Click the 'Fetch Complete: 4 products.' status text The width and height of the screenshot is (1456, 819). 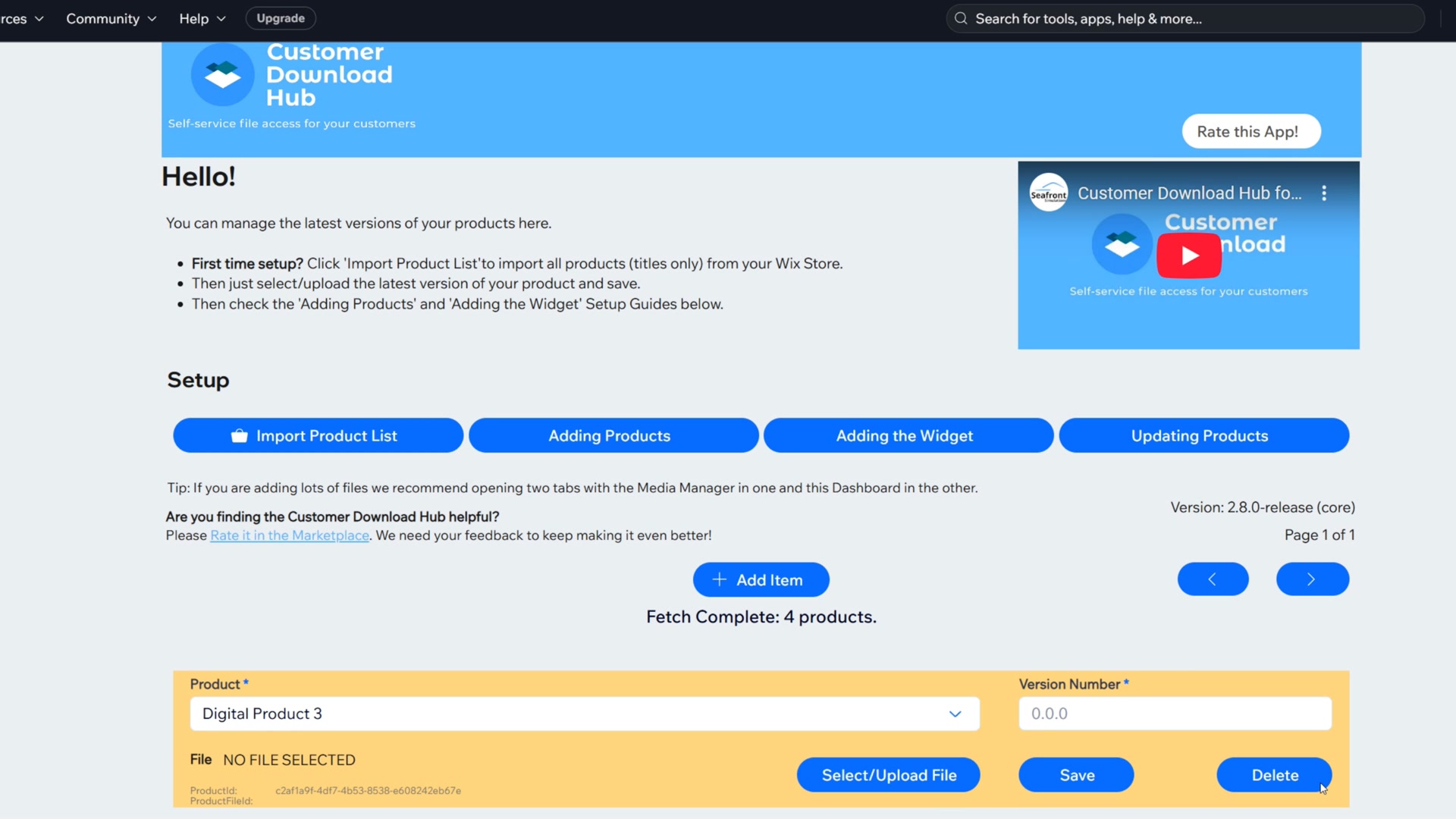pos(761,617)
